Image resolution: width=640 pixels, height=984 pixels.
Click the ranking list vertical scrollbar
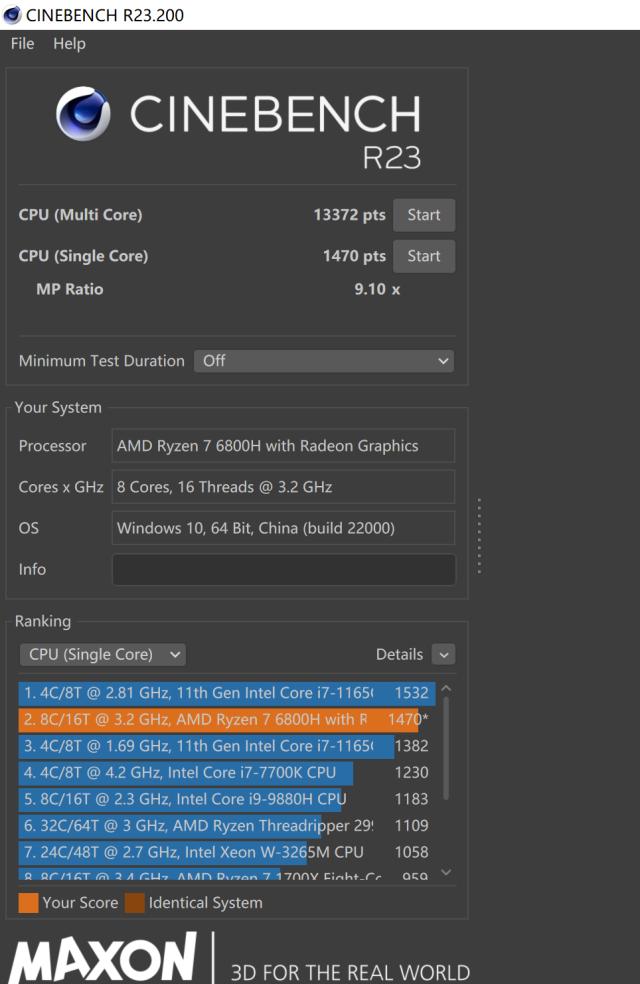(446, 748)
